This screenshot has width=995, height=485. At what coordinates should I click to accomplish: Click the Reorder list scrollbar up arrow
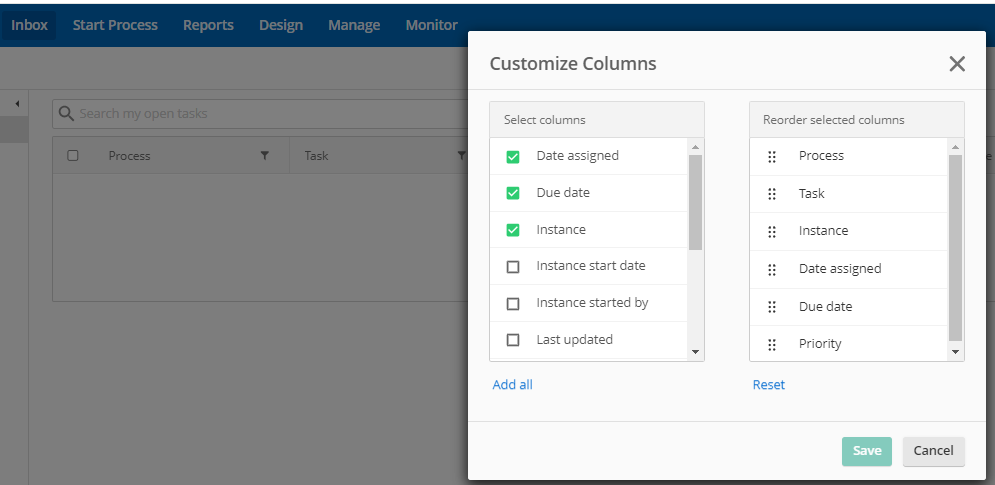tap(956, 147)
